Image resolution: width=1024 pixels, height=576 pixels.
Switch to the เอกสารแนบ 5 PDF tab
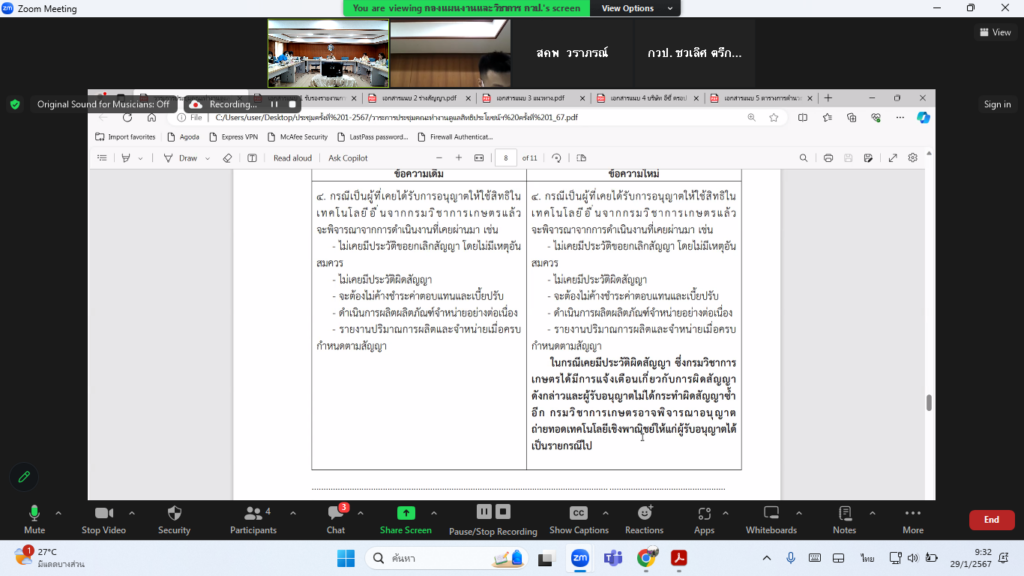tap(759, 98)
